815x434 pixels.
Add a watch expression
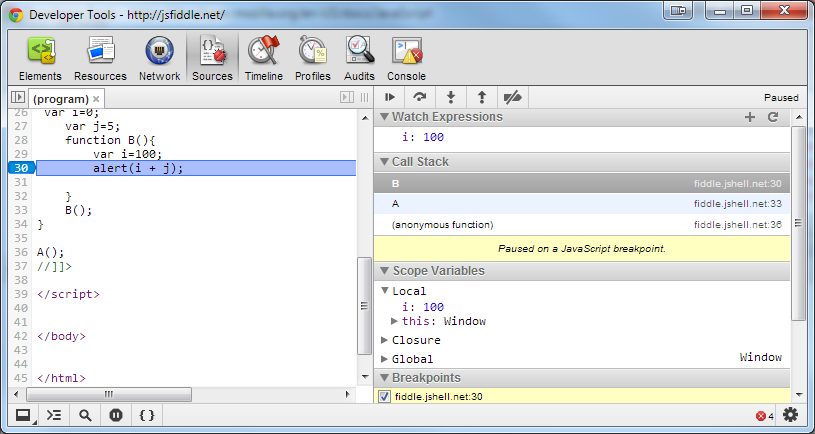point(750,117)
